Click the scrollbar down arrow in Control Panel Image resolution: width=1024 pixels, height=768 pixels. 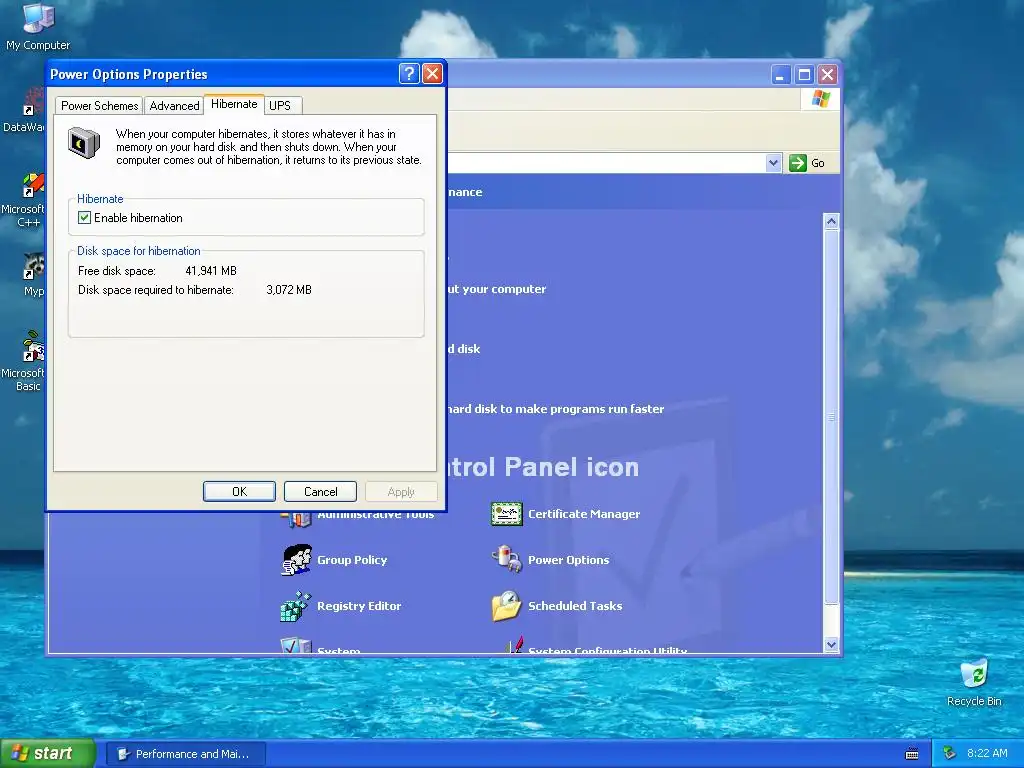(x=831, y=644)
